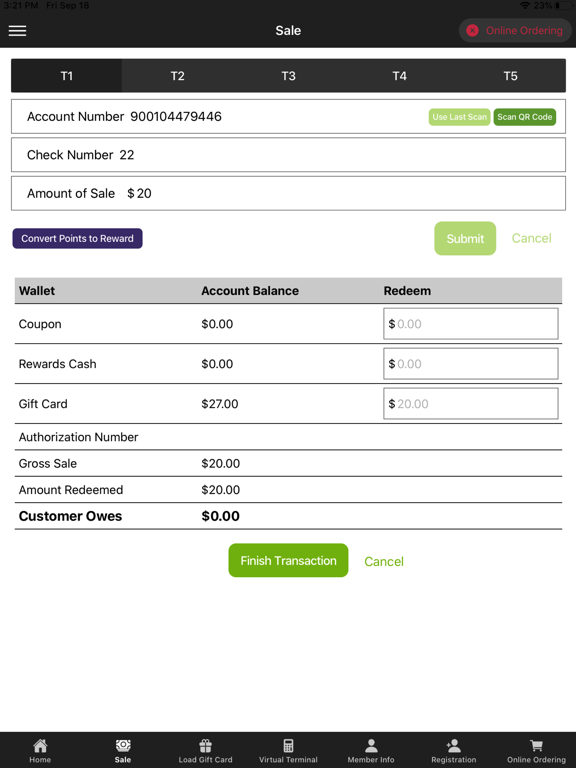Click Convert Points to Reward button

(77, 239)
